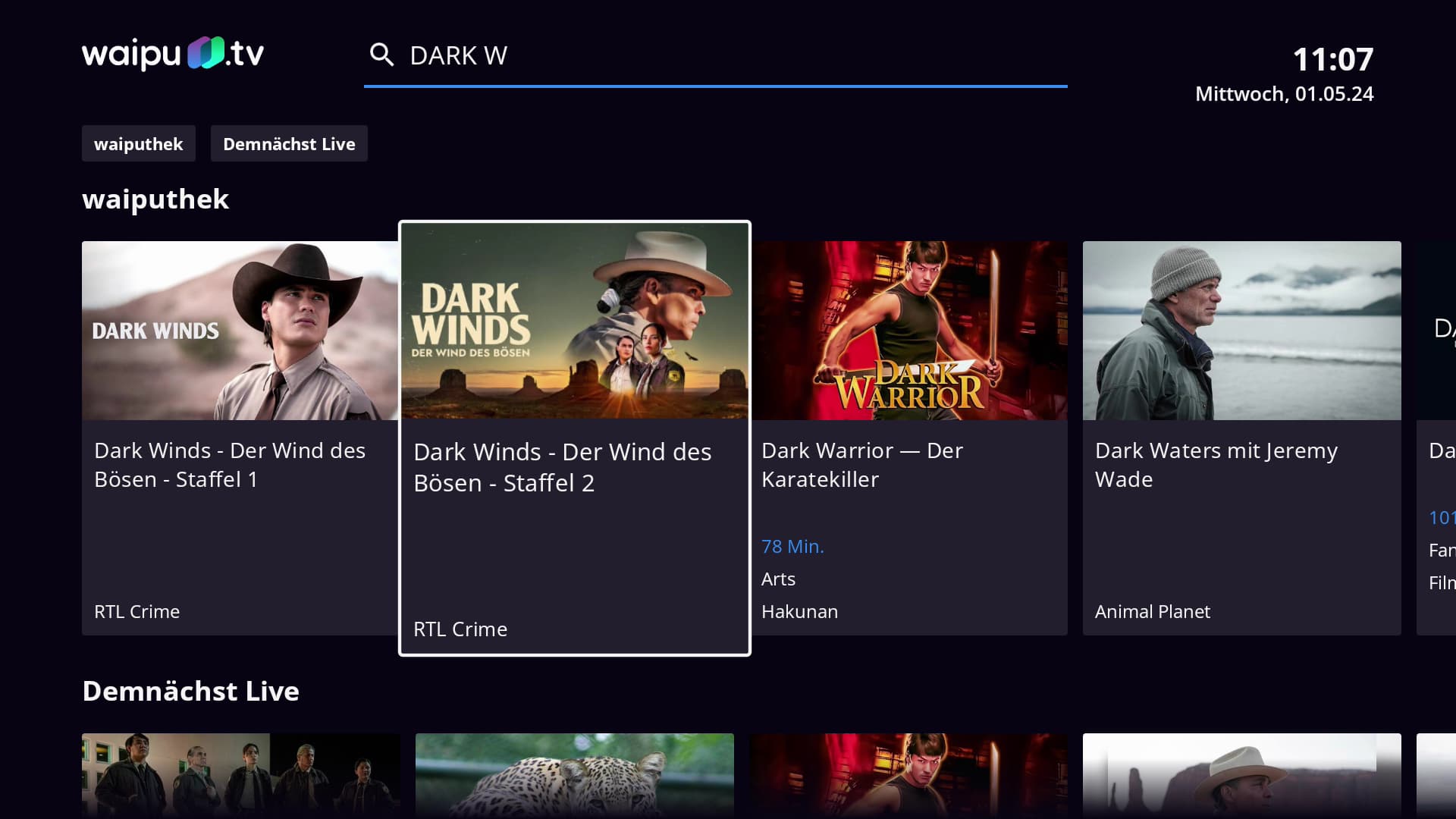The width and height of the screenshot is (1456, 819).
Task: Click the date Mittwoch, 01.05.24
Action: tap(1285, 94)
